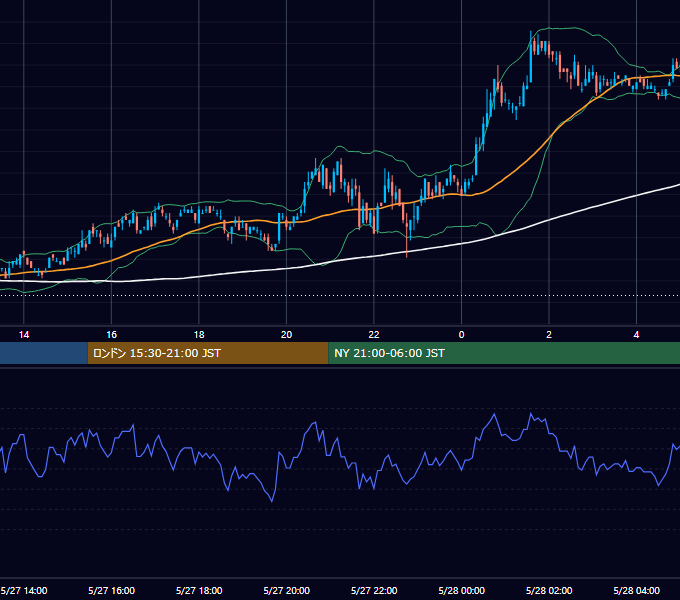Click the '2' hour axis label
Image resolution: width=680 pixels, height=600 pixels.
[549, 334]
